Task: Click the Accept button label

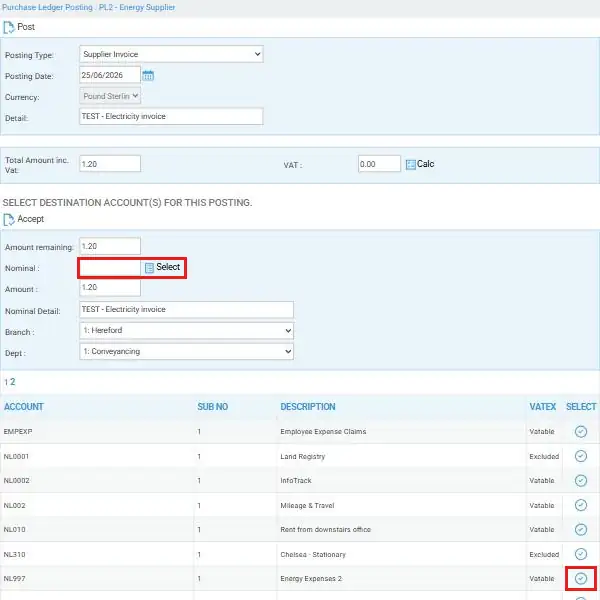Action: pyautogui.click(x=31, y=219)
